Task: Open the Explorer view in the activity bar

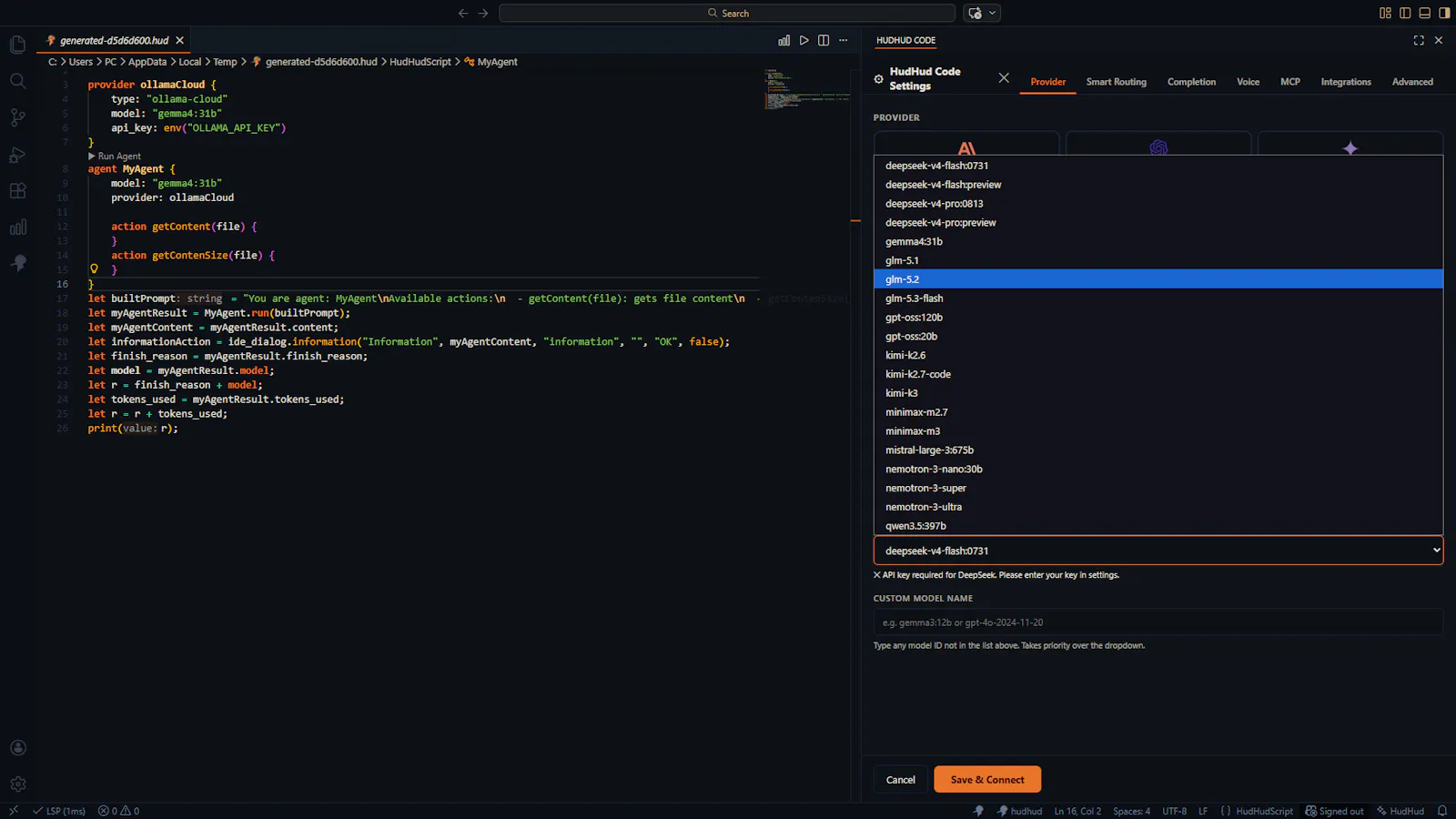Action: (x=17, y=45)
